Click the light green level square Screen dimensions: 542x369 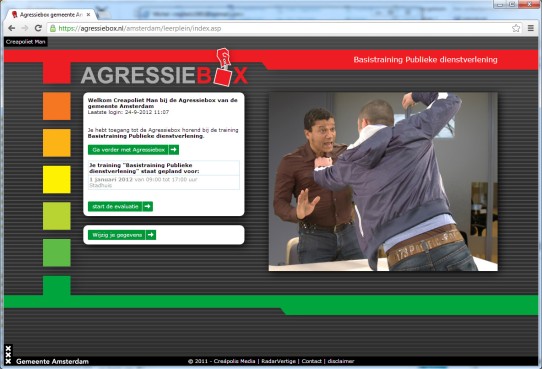[57, 216]
